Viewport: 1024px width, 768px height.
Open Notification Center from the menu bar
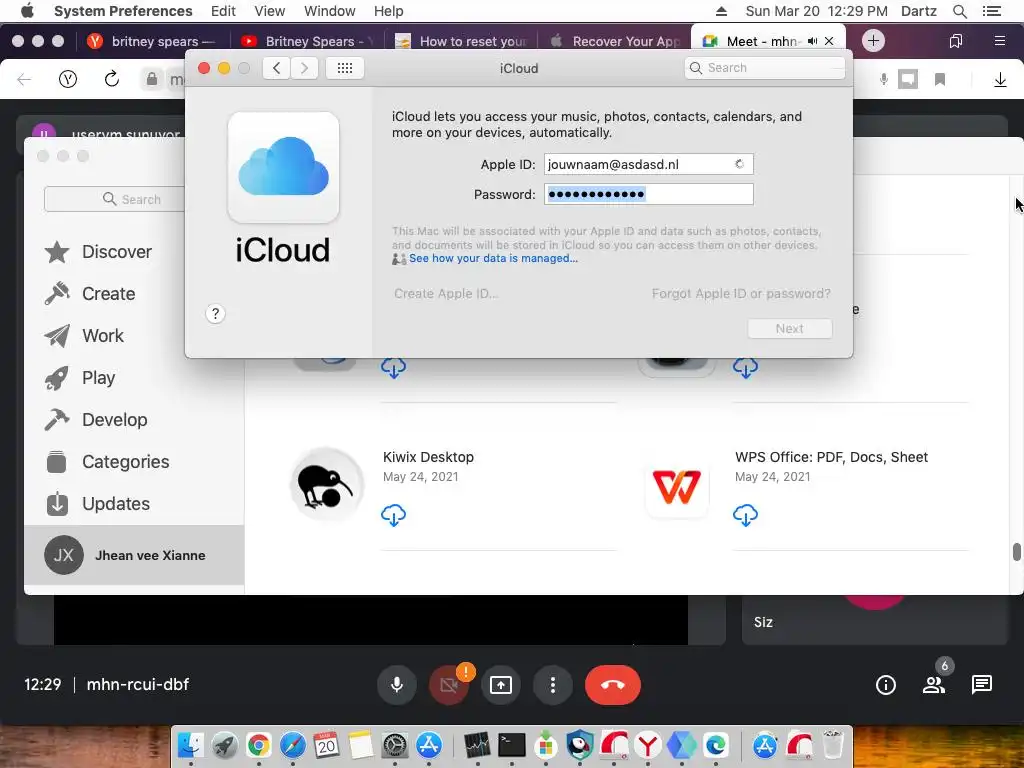pos(991,11)
